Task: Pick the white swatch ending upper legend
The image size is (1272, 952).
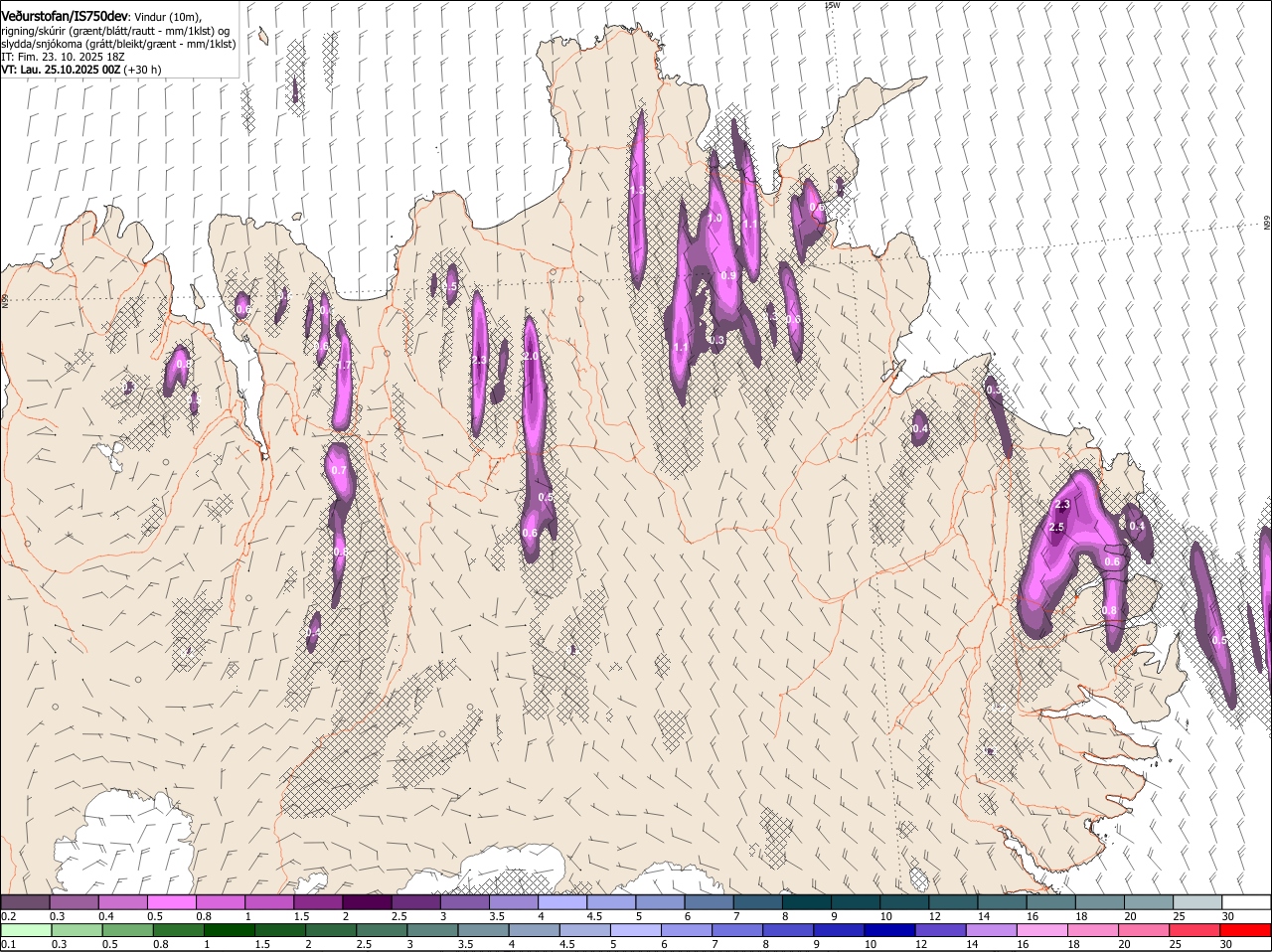Action: (x=1248, y=901)
